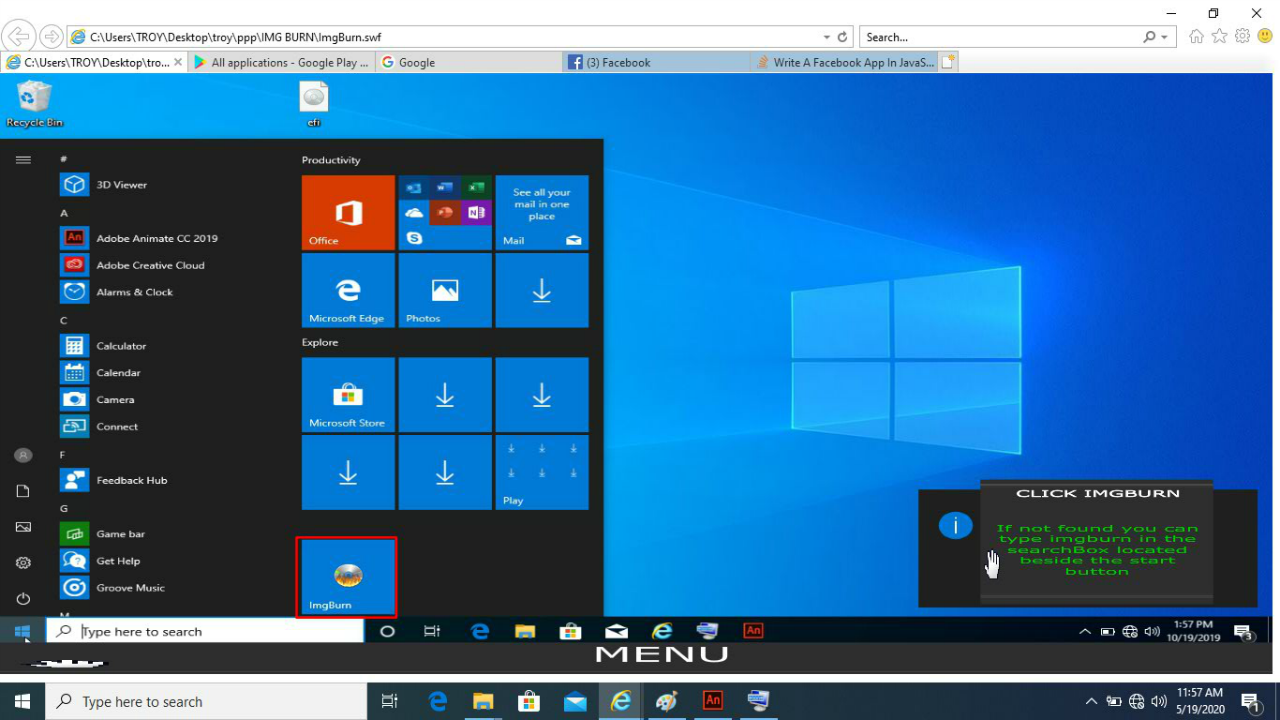Click the simulated taskbar search box
This screenshot has width=1280, height=720.
click(x=207, y=631)
